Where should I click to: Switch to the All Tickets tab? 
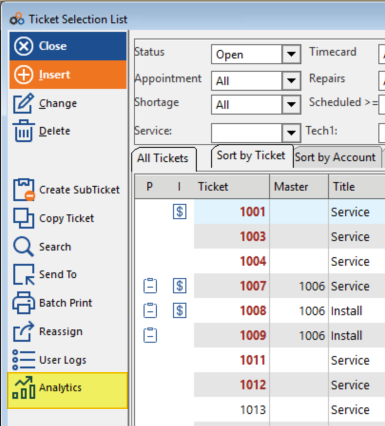tap(163, 158)
